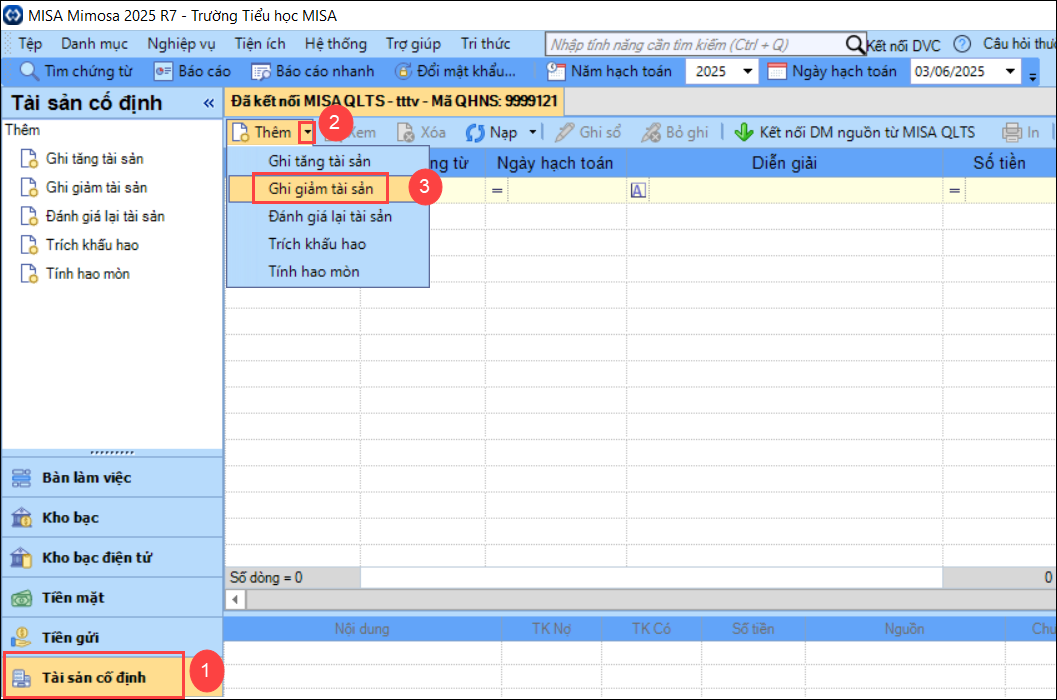Click the Diễn giải filter operator icon

click(x=638, y=190)
